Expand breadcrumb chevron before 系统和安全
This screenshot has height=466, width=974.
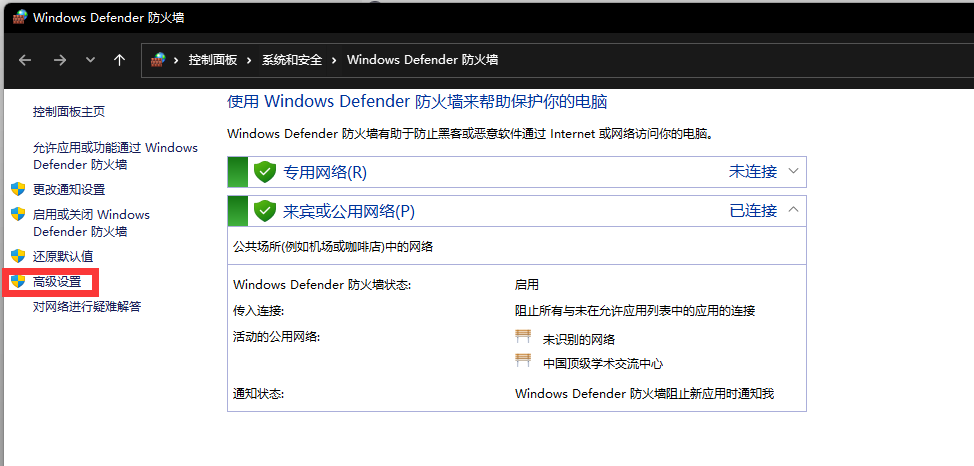[249, 60]
